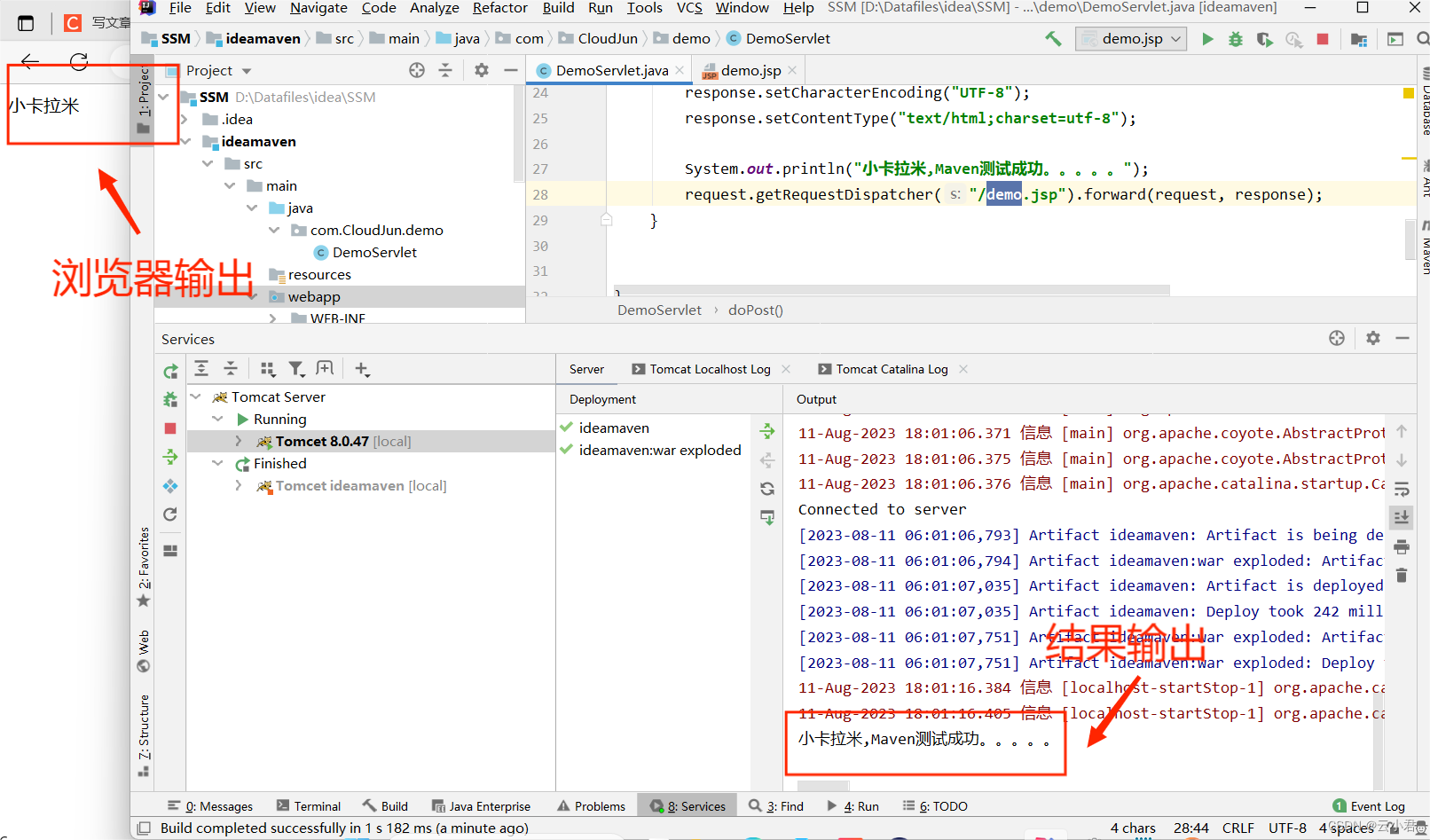Start debug with the bug icon

click(x=1235, y=39)
